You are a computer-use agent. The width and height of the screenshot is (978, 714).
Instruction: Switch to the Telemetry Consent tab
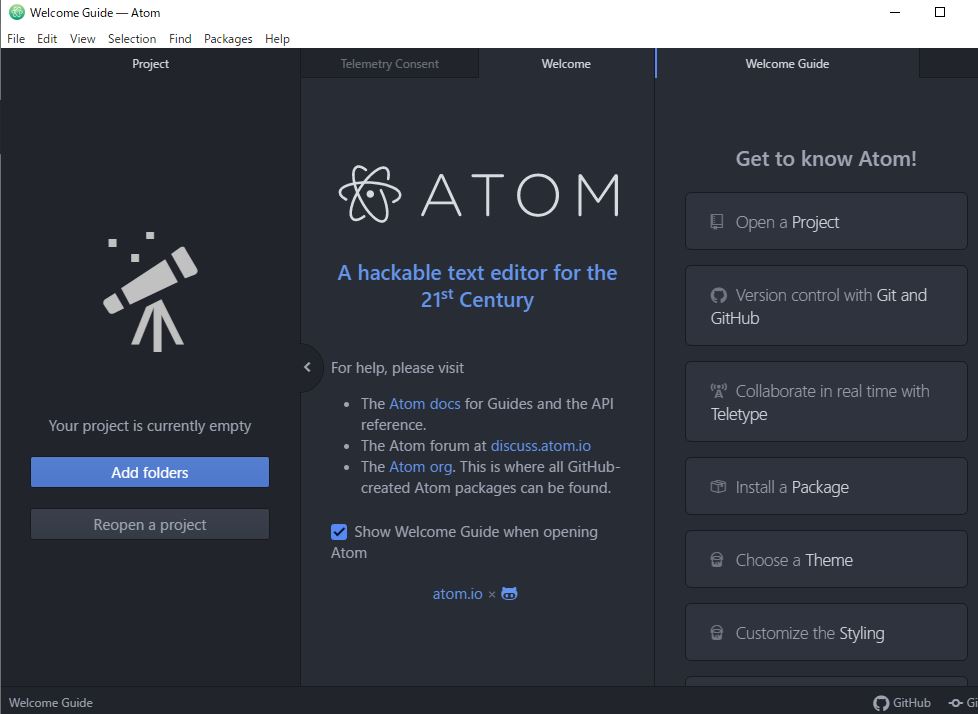click(x=390, y=64)
